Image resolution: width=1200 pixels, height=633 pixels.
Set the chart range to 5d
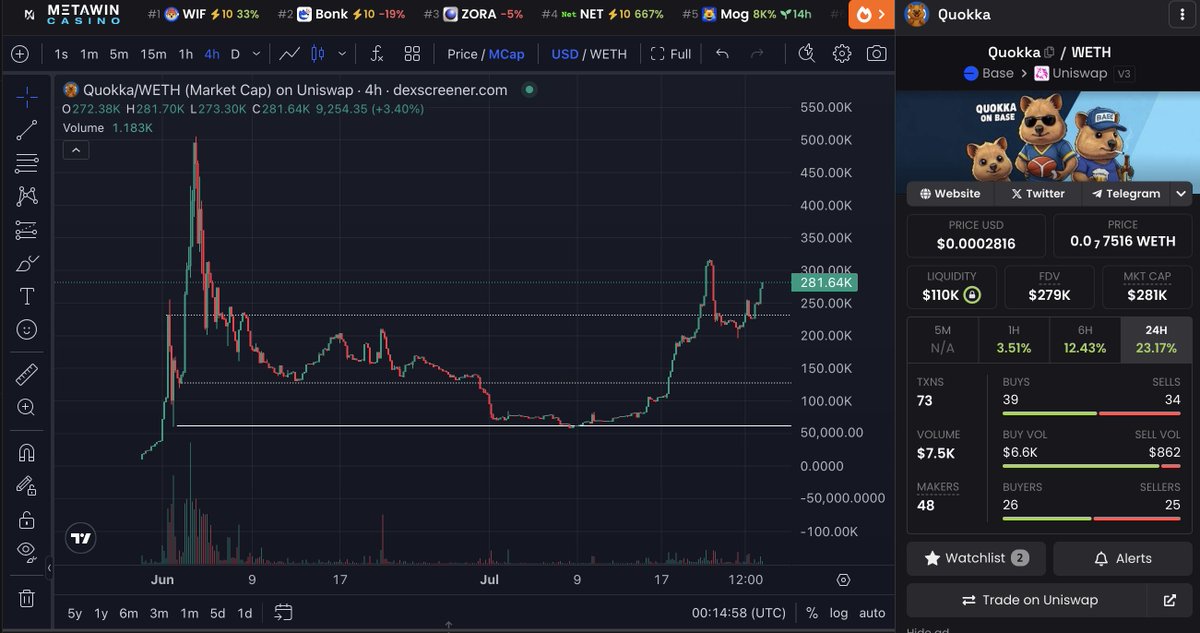(217, 613)
